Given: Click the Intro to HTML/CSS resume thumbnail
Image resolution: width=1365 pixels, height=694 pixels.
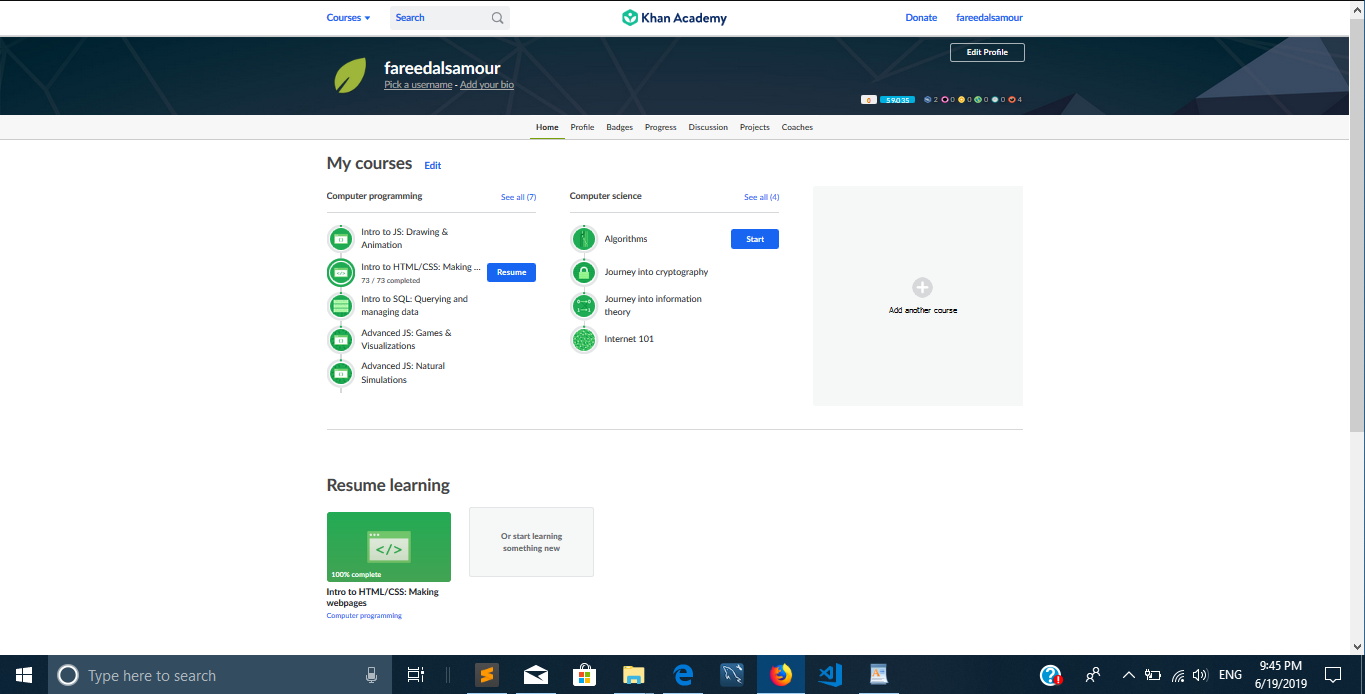Looking at the screenshot, I should [389, 546].
